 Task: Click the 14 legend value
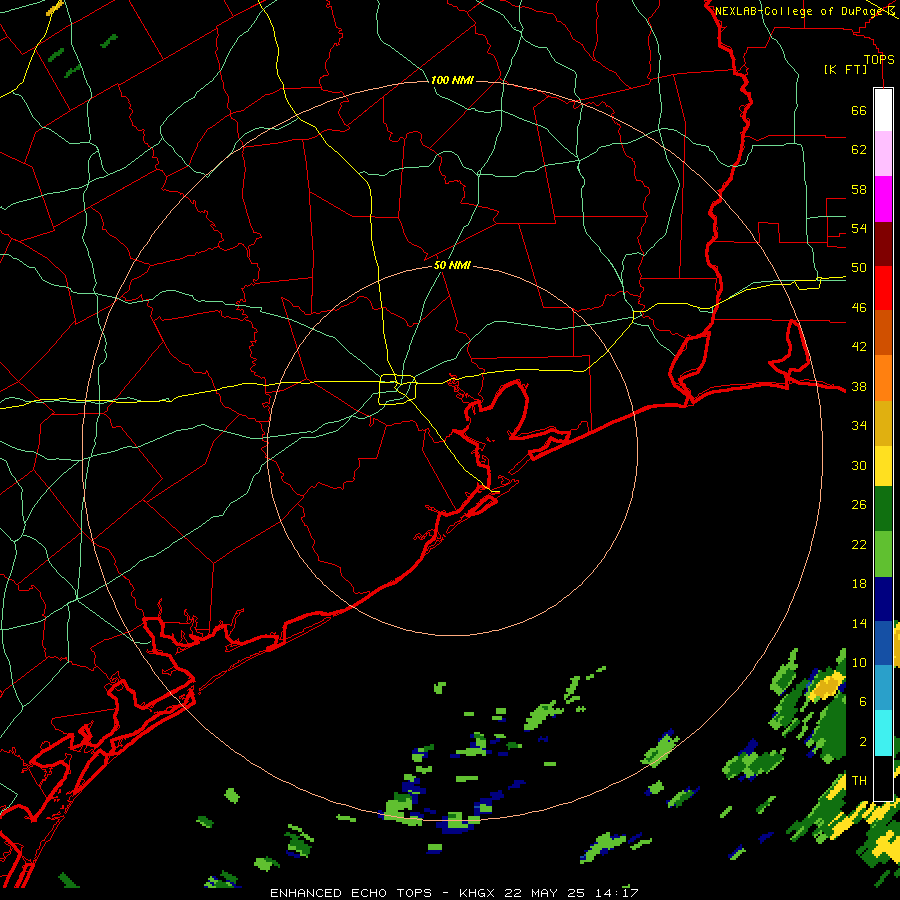pyautogui.click(x=859, y=623)
